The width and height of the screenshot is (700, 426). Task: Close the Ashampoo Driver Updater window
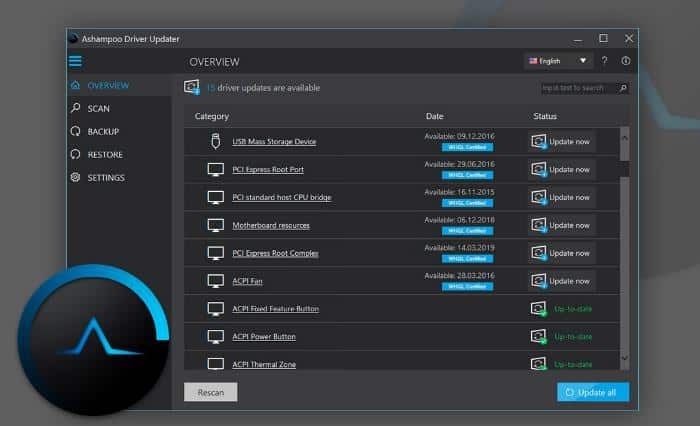point(629,39)
